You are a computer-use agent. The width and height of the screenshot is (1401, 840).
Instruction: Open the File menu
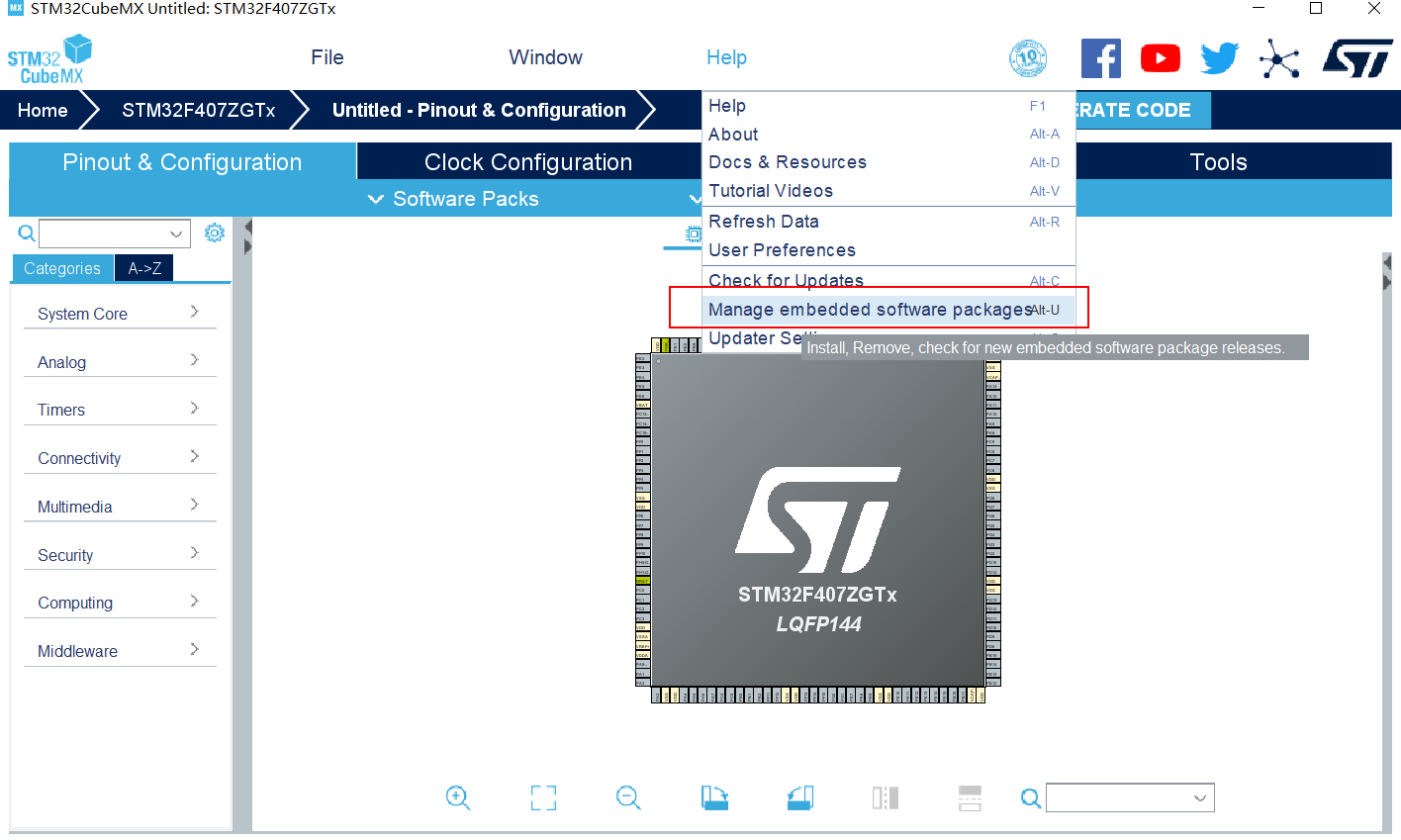(x=327, y=57)
